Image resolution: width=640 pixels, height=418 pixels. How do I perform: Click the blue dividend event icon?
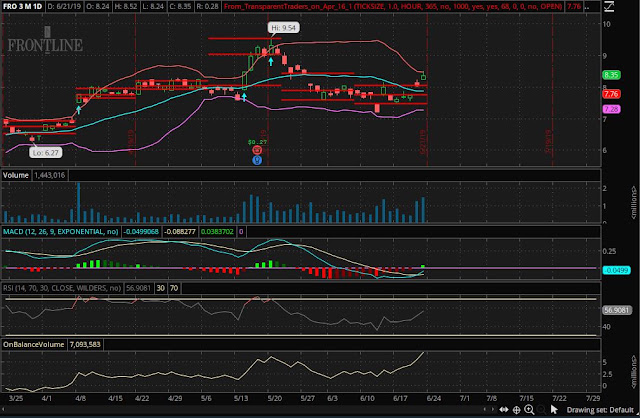(x=257, y=160)
